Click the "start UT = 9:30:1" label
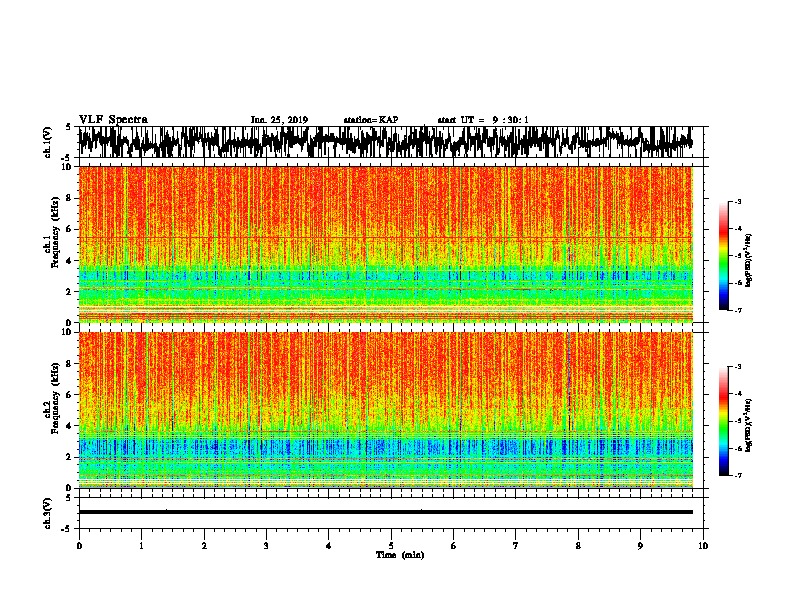The width and height of the screenshot is (792, 612). (483, 120)
